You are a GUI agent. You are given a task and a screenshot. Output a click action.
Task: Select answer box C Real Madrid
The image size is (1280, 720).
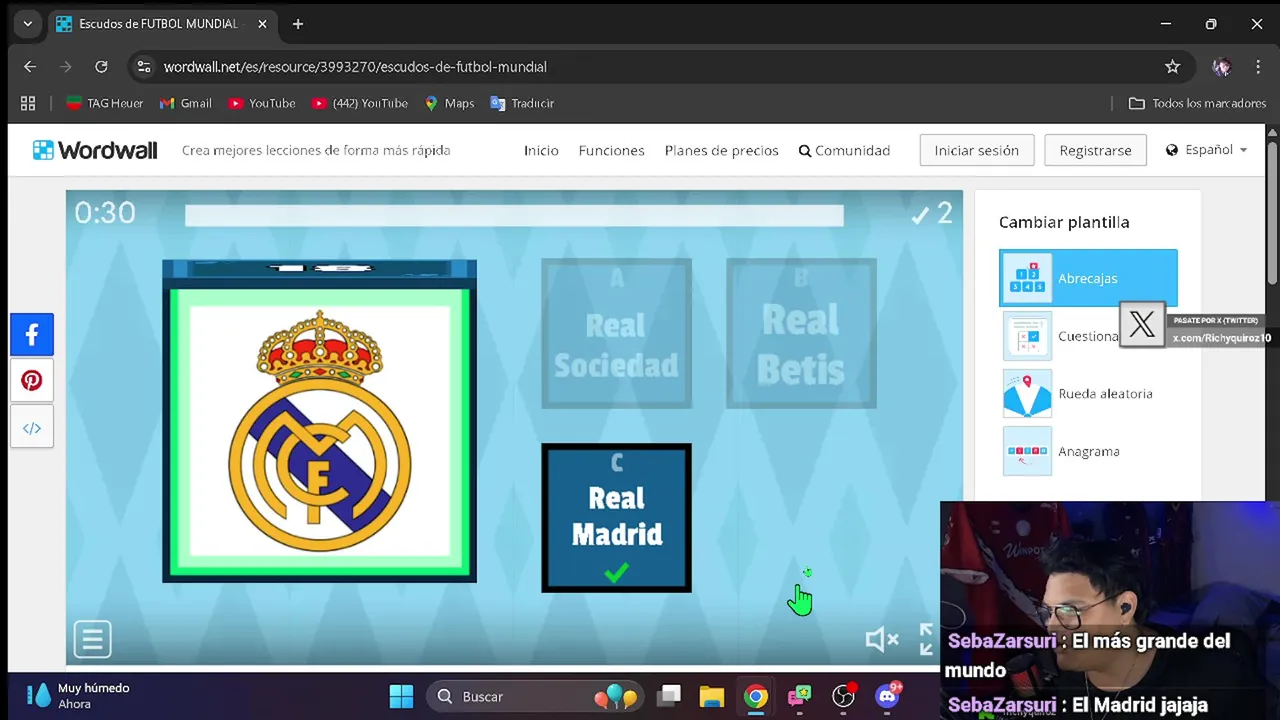click(x=616, y=518)
